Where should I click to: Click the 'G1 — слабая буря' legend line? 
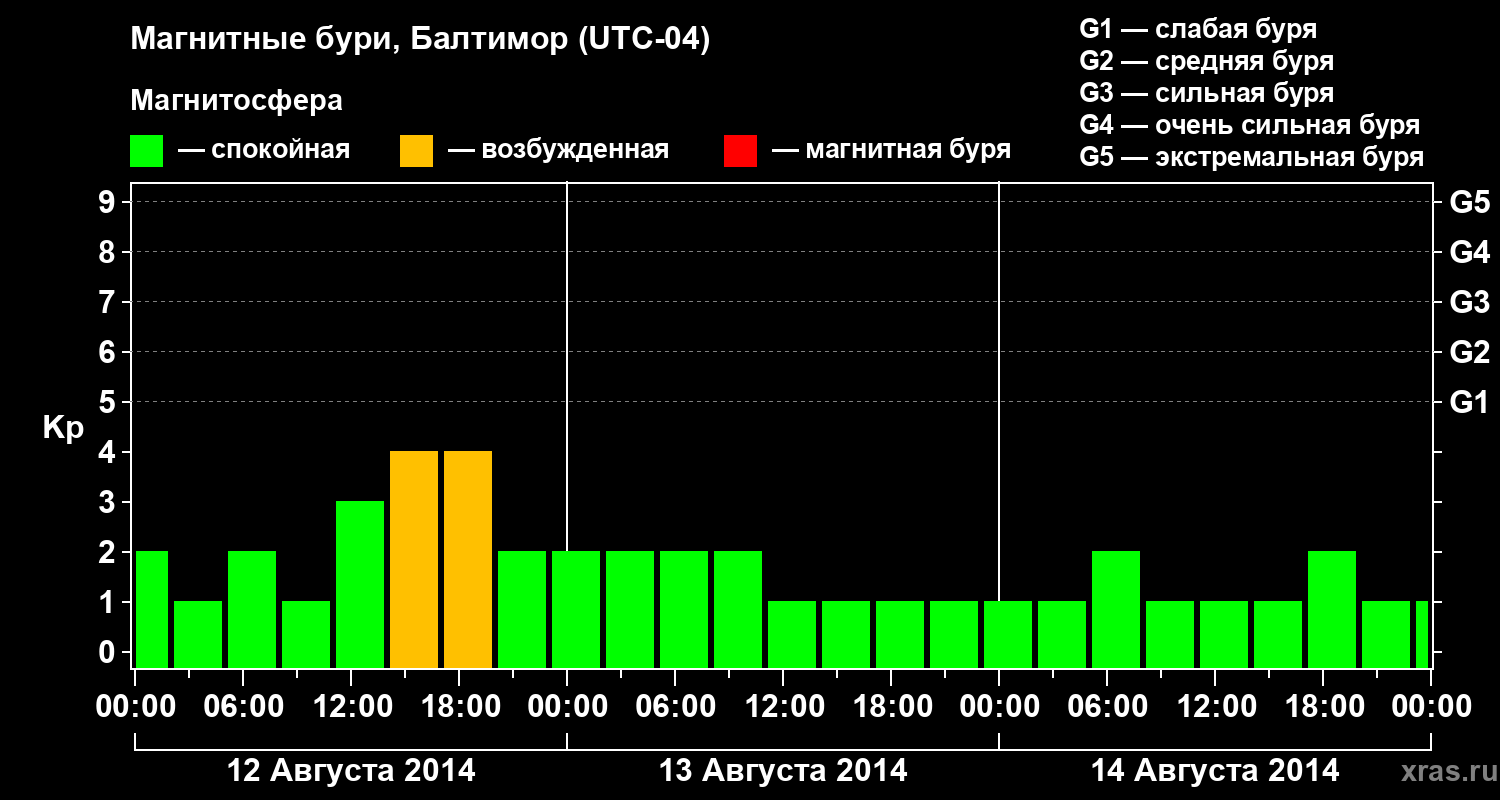(x=1198, y=29)
